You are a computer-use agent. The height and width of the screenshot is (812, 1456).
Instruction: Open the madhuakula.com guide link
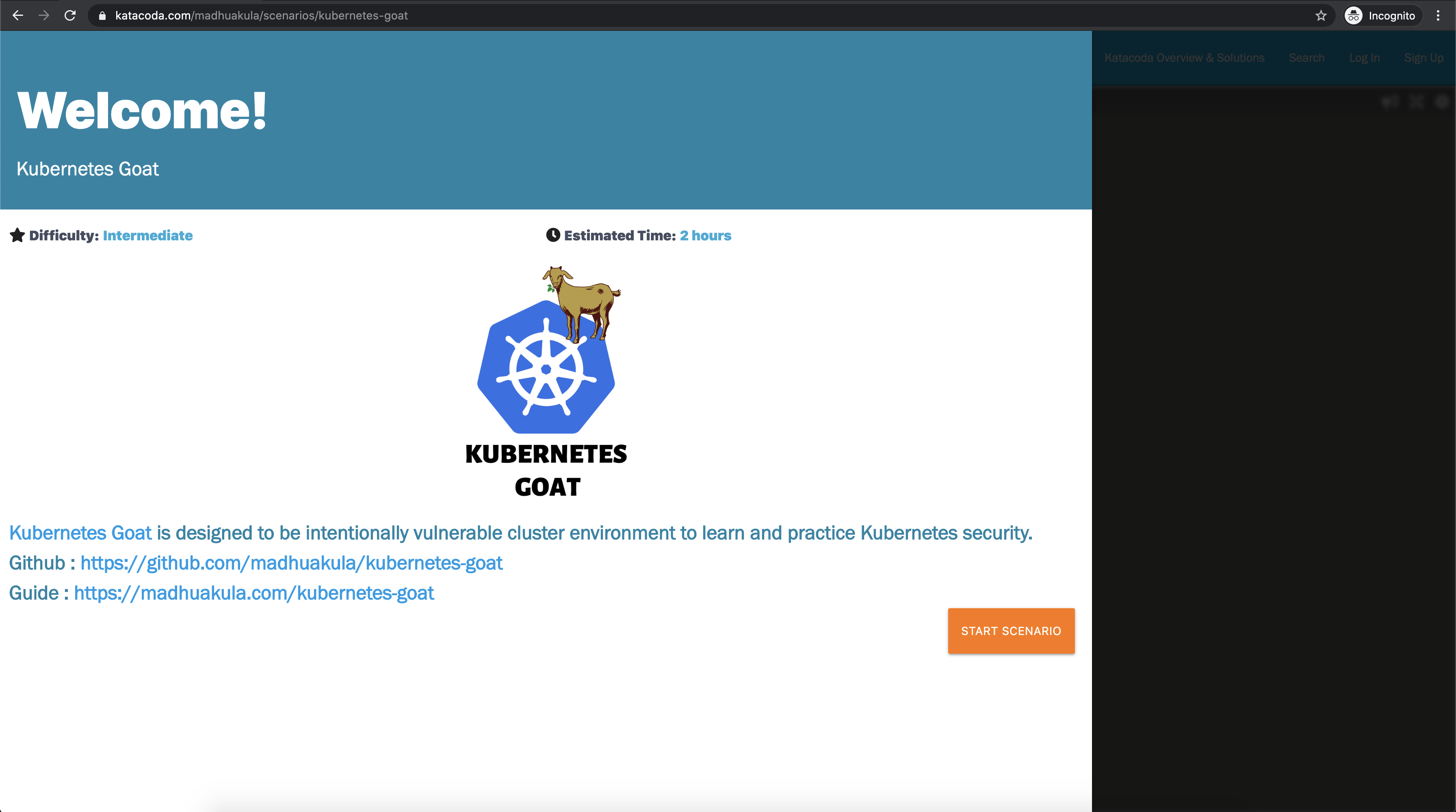tap(254, 593)
